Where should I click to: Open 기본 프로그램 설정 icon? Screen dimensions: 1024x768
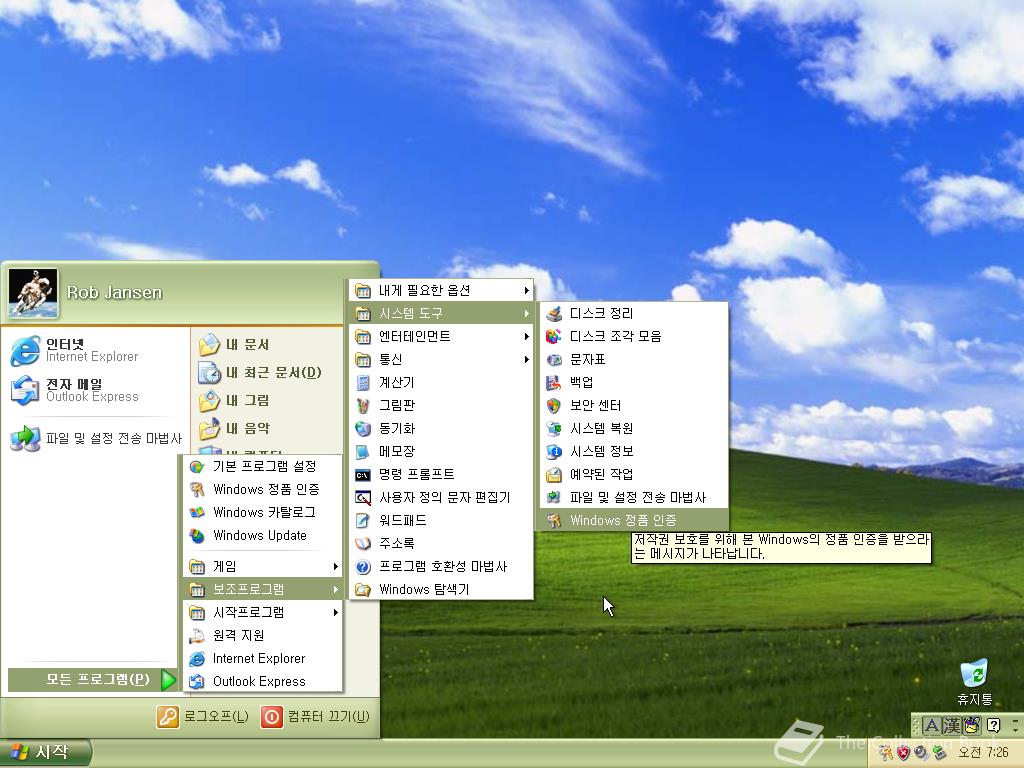coord(197,466)
